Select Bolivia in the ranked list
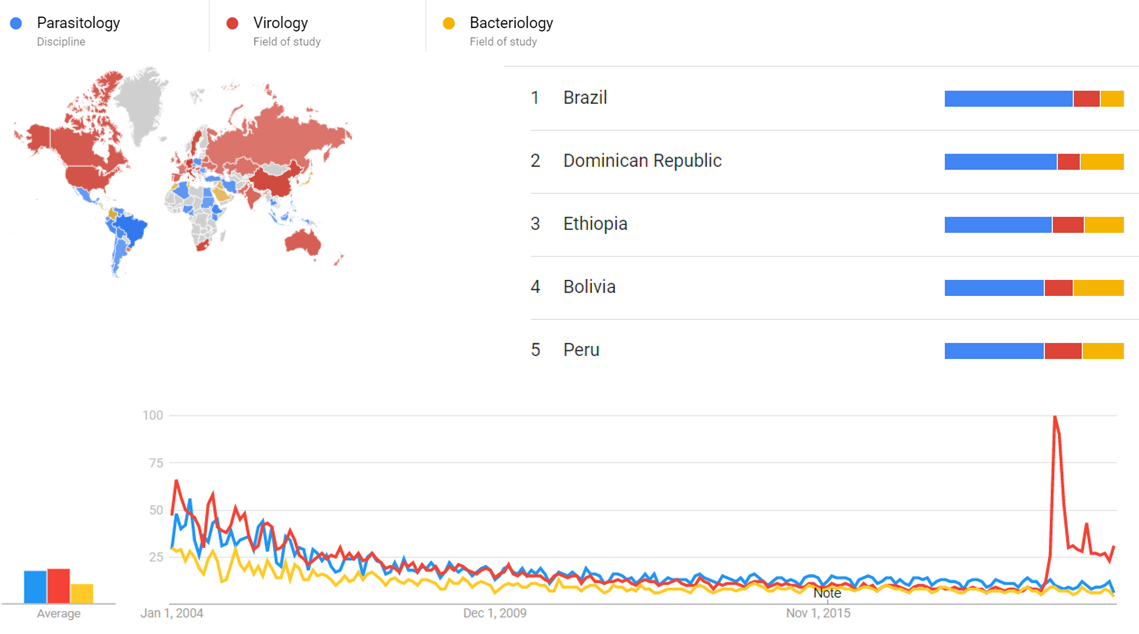 tap(589, 287)
